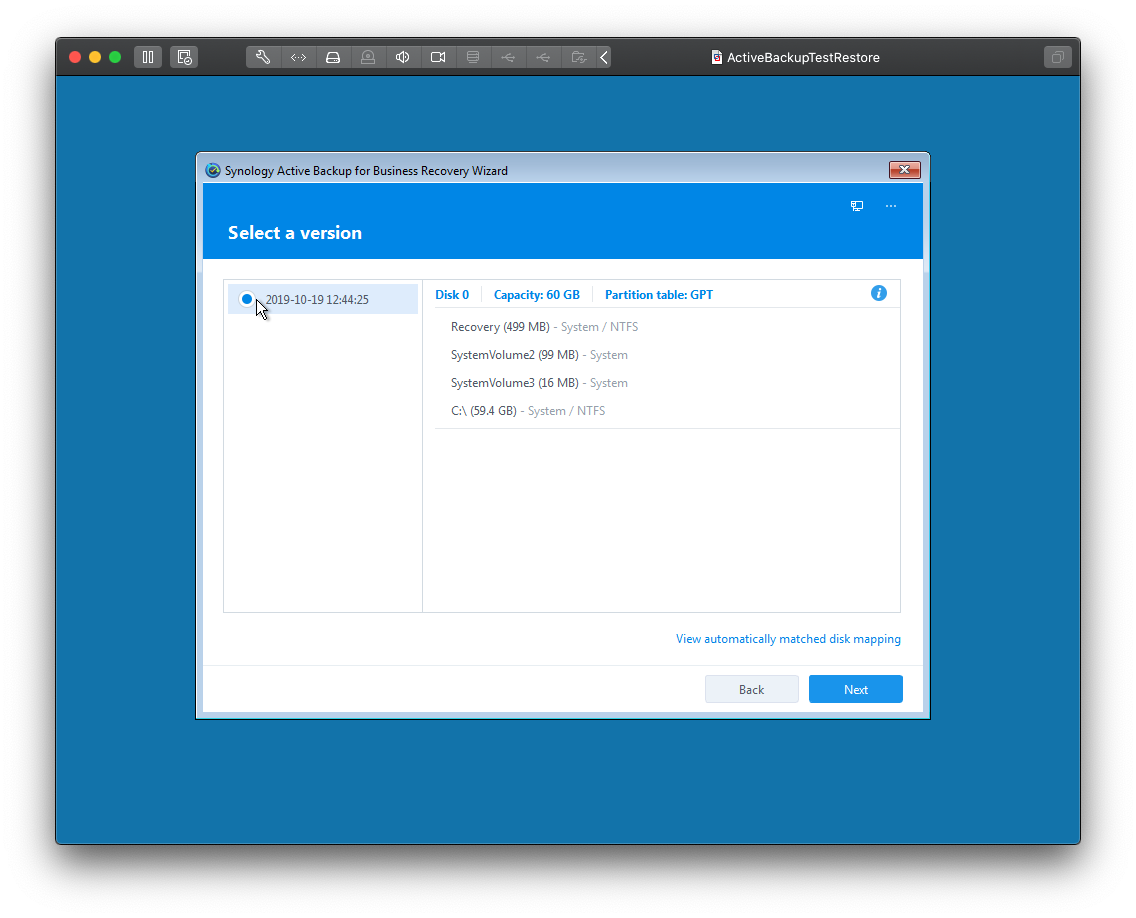Open the printer device icon
The height and width of the screenshot is (918, 1136).
click(x=473, y=57)
